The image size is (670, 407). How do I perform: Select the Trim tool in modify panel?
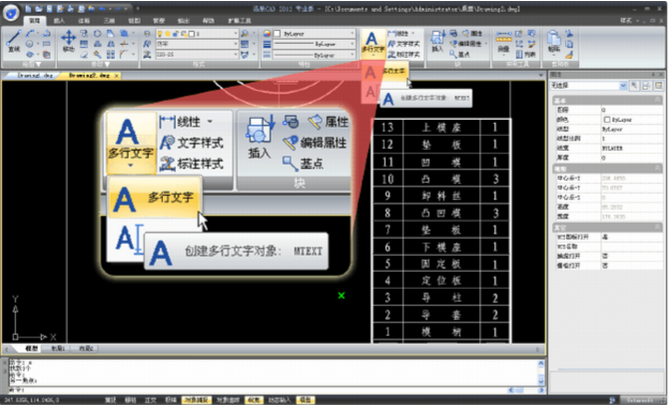point(124,44)
